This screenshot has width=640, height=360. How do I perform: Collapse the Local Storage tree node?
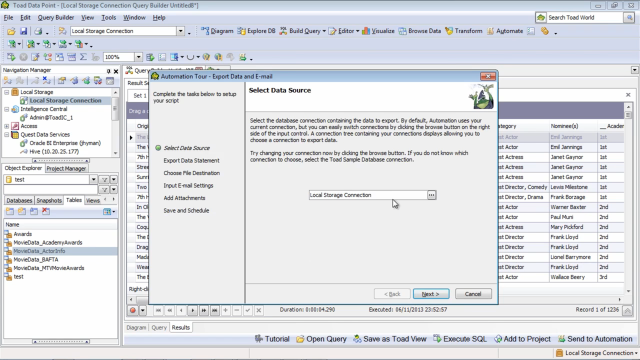(7, 92)
